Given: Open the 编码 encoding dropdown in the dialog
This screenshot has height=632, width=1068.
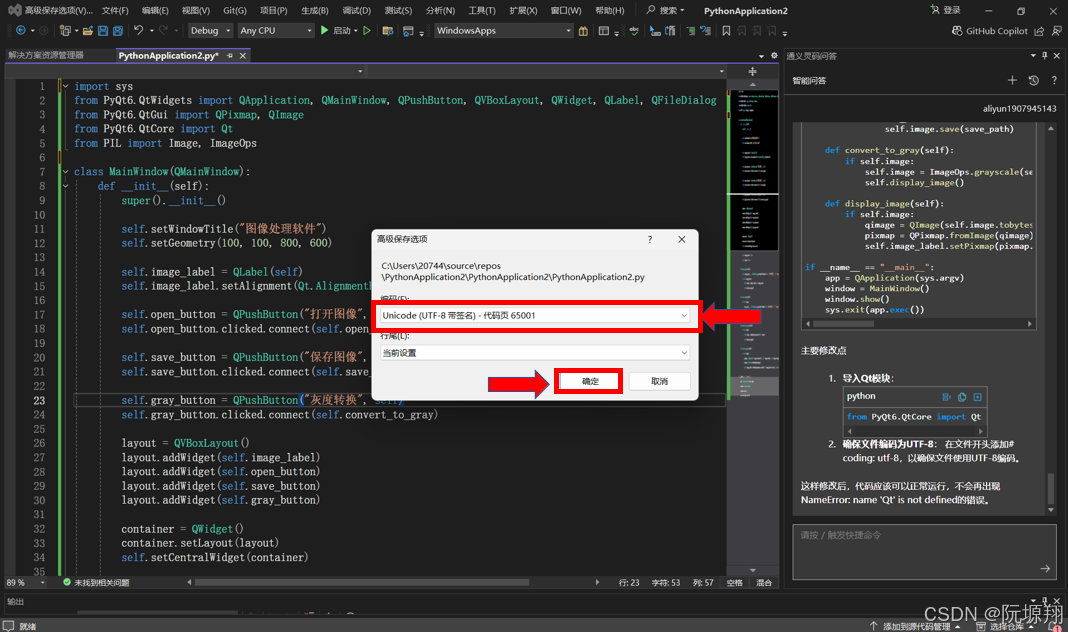Looking at the screenshot, I should click(535, 315).
